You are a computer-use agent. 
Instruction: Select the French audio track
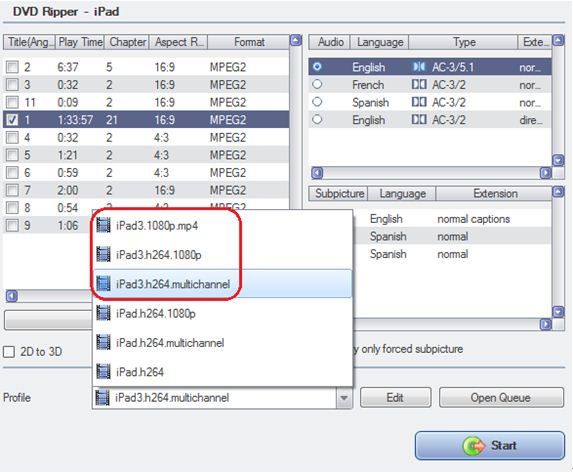(x=317, y=84)
